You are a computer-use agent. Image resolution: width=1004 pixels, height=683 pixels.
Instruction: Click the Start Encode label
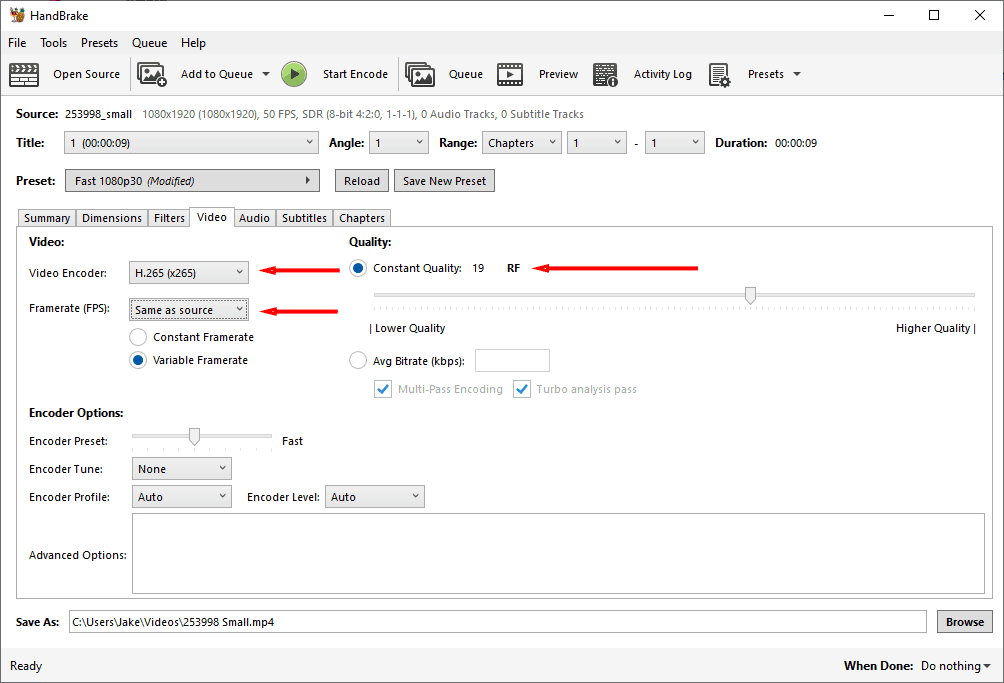(x=355, y=74)
